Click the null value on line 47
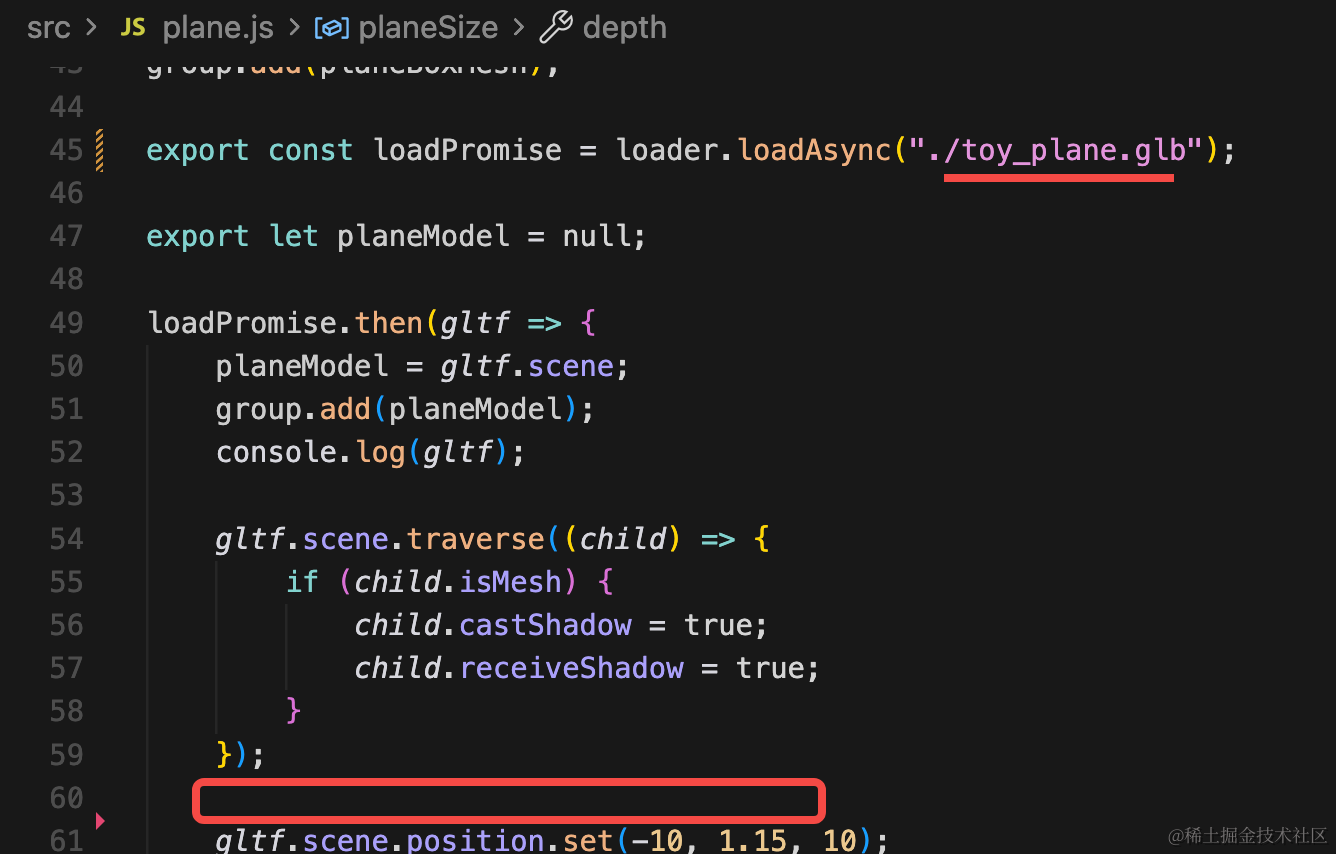 coord(597,237)
